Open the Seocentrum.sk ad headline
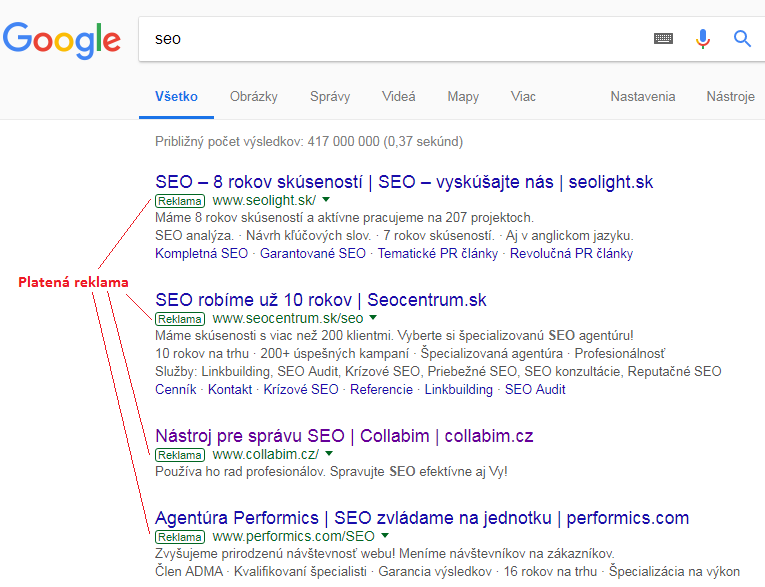Screen dimensions: 765x587 [x=321, y=300]
